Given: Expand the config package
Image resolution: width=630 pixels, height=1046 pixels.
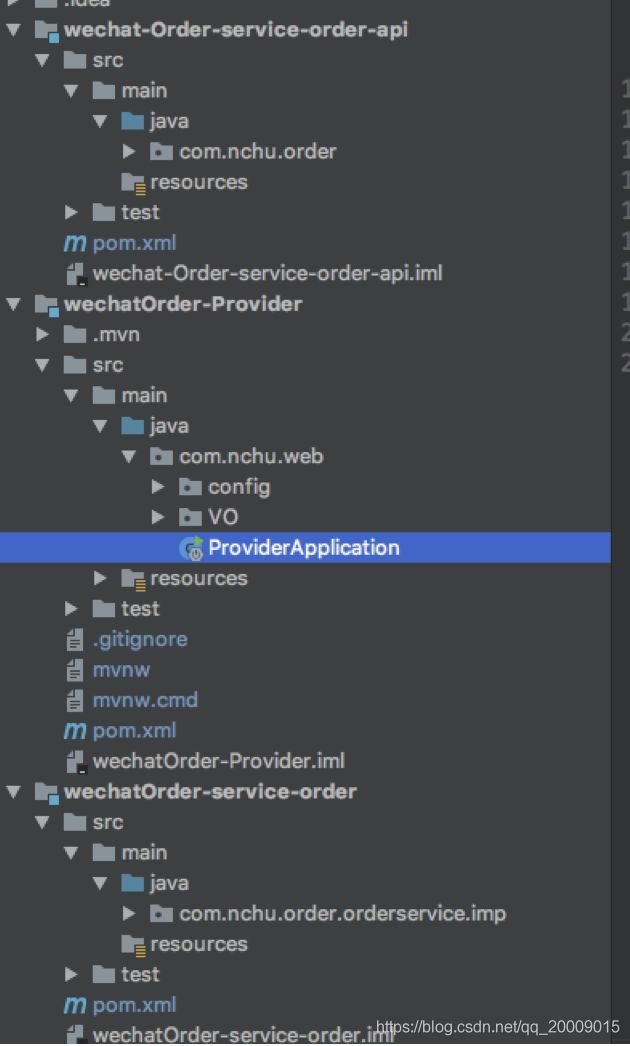Looking at the screenshot, I should tap(158, 487).
